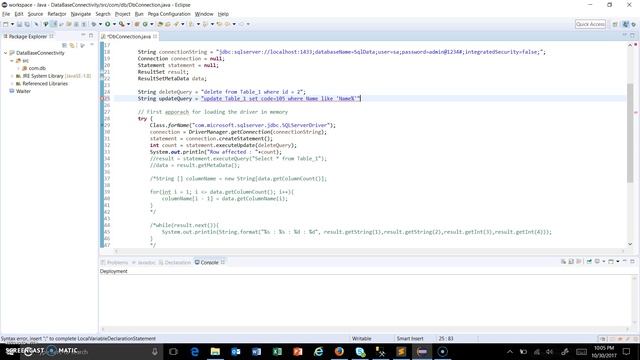Open Excel from the taskbar
This screenshot has width=640, height=360.
277,351
